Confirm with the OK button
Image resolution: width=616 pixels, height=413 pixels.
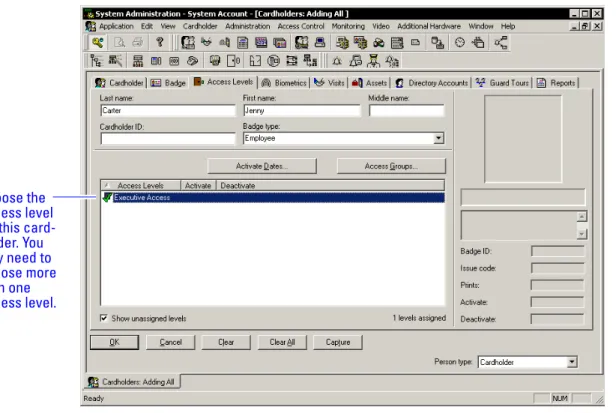[114, 342]
